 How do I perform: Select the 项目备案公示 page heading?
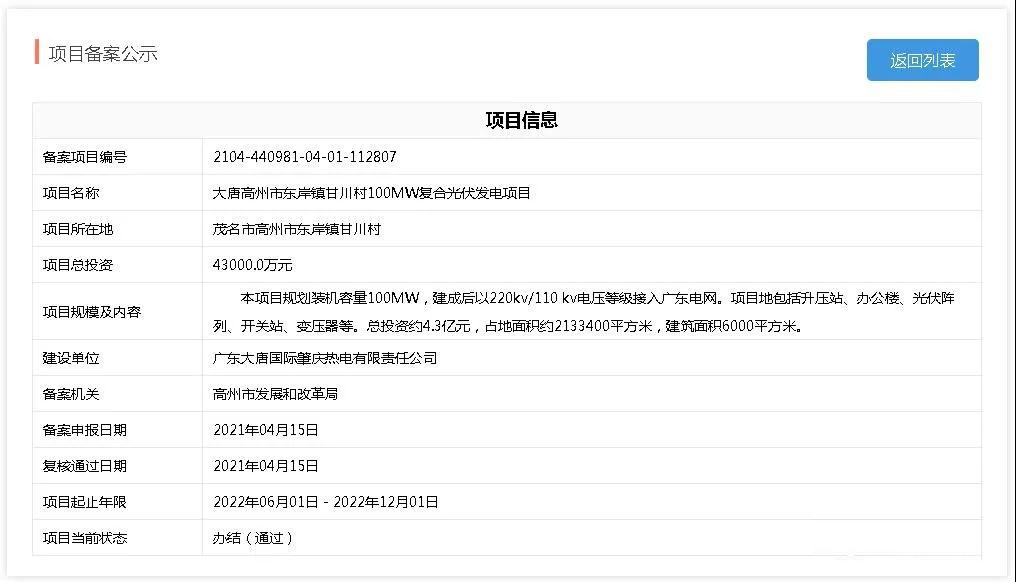tap(103, 54)
